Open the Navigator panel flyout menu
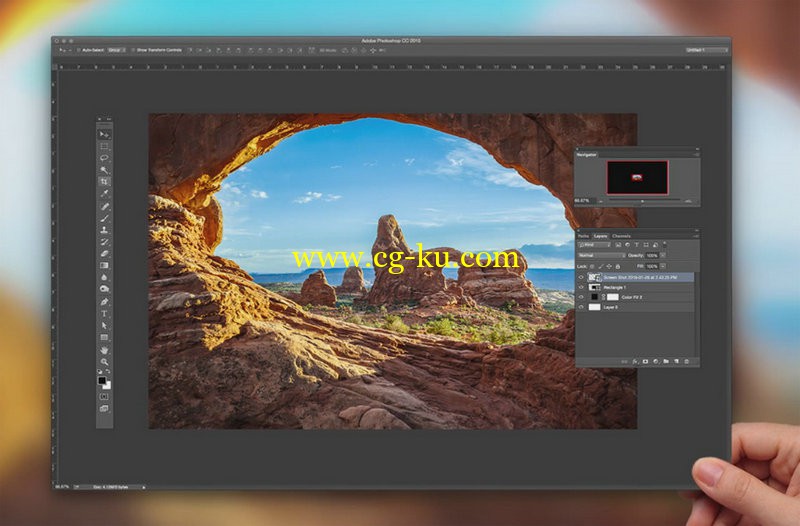This screenshot has width=800, height=526. tap(695, 154)
